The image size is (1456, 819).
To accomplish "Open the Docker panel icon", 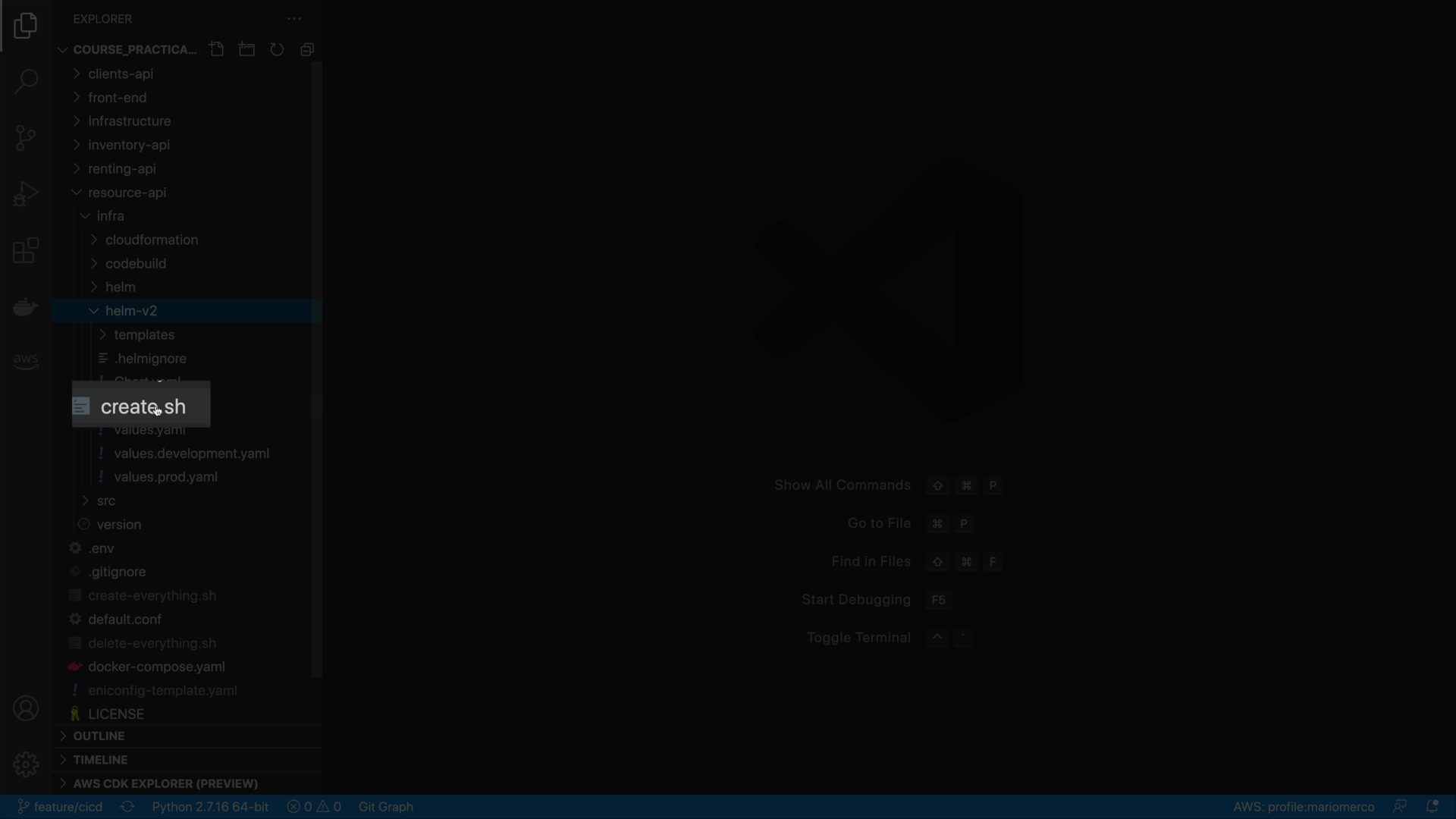I will click(26, 306).
